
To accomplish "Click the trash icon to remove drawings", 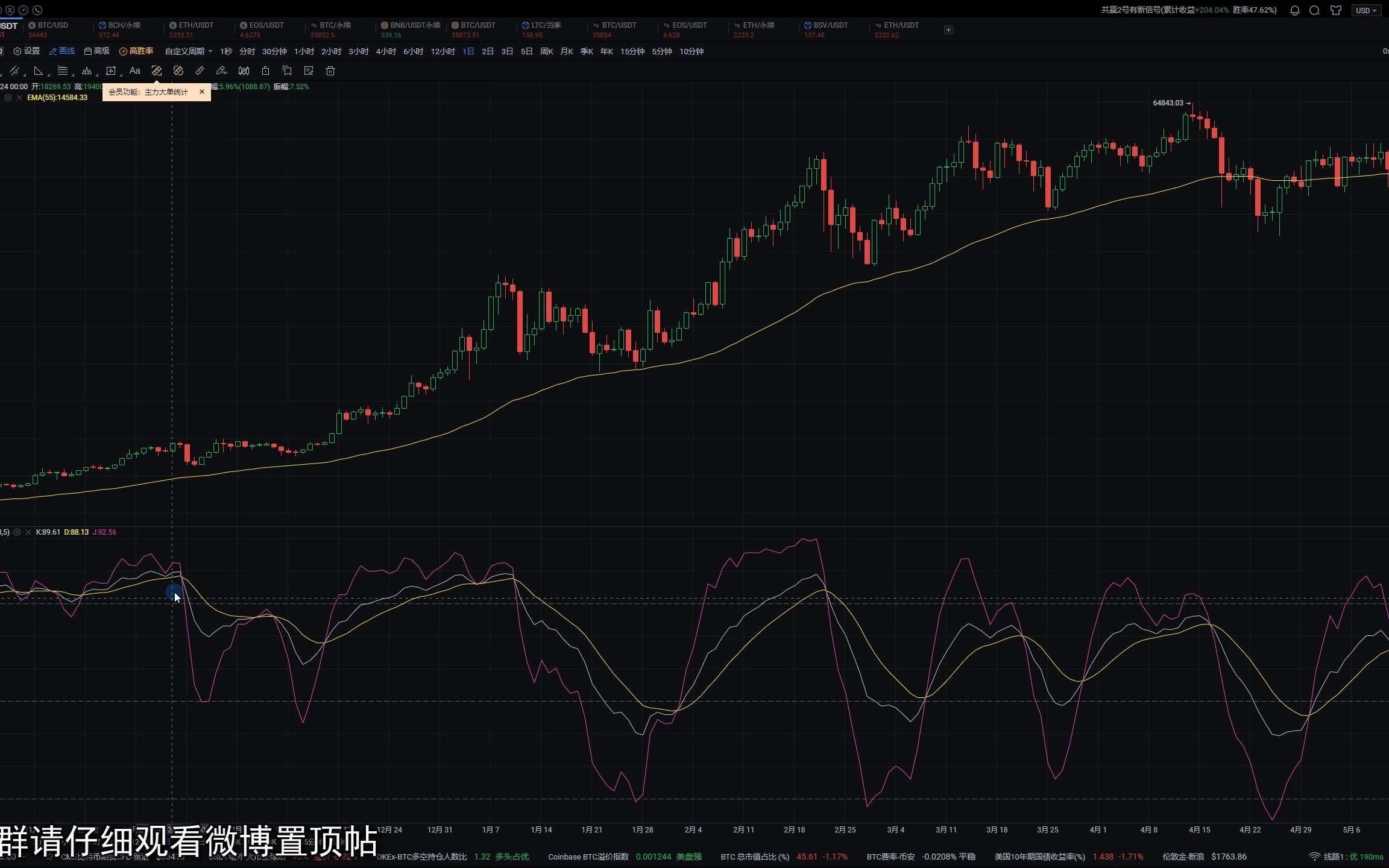I will (x=330, y=71).
